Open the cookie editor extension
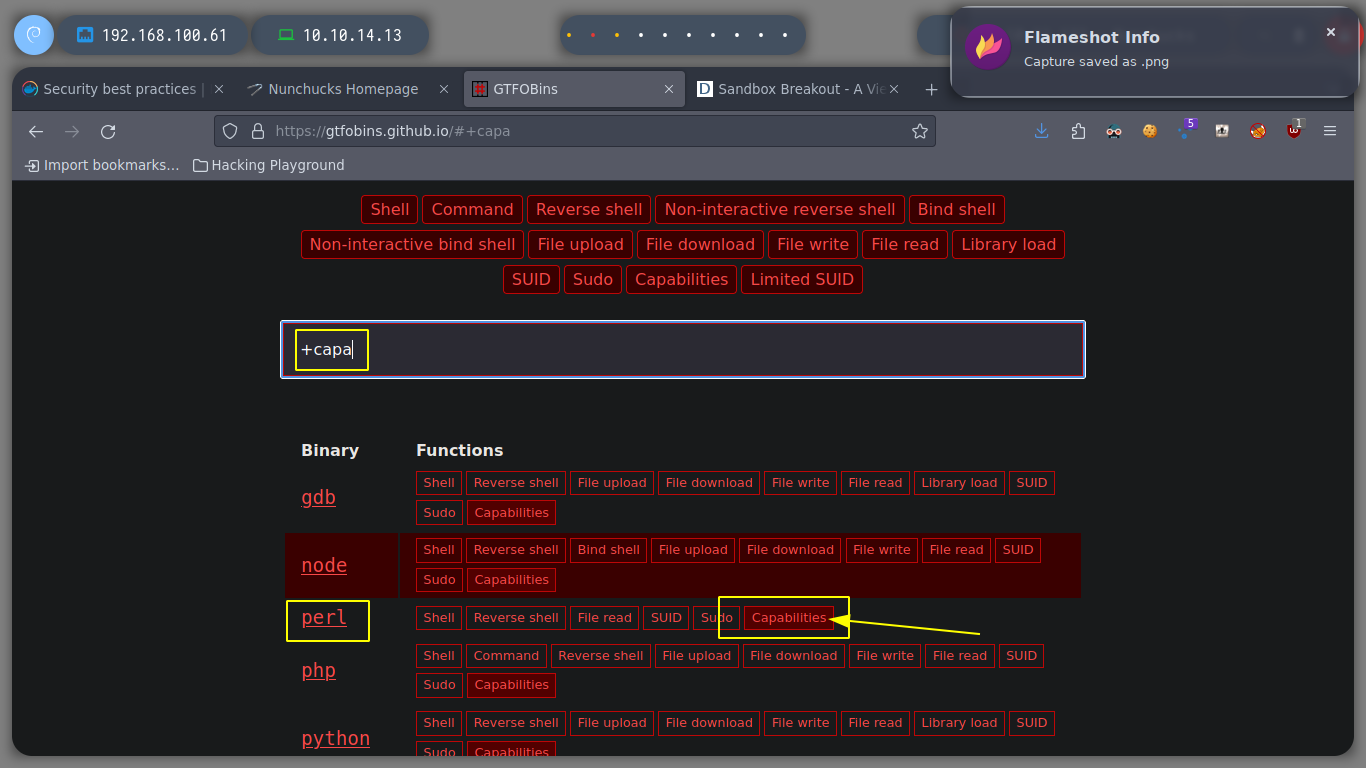 (1150, 131)
